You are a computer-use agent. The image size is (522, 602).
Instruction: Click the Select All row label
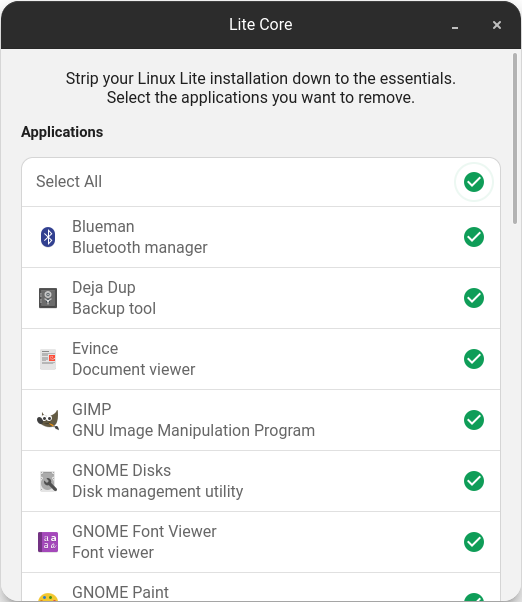pos(69,182)
